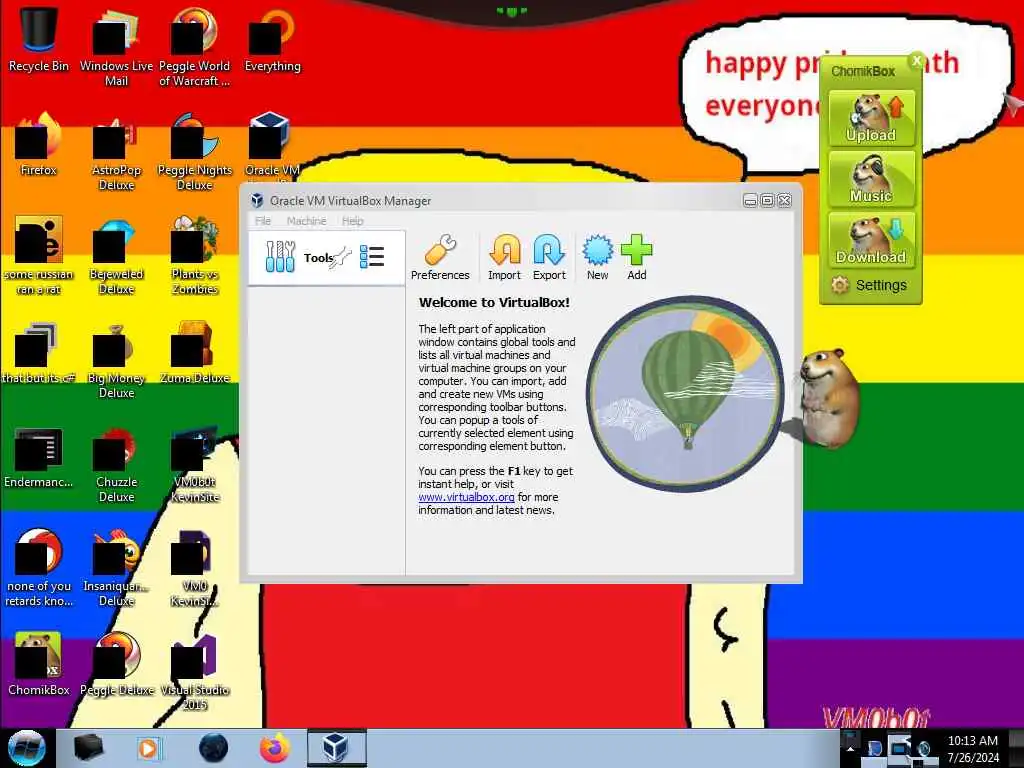Select the Tools item in left pane
1024x768 pixels.
(x=327, y=257)
